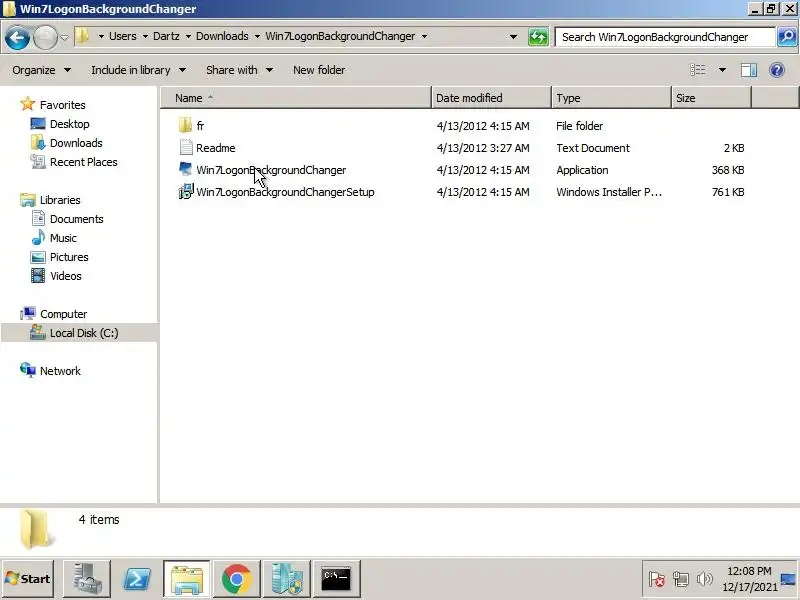Change the view with the views icon
The image size is (800, 600).
697,70
